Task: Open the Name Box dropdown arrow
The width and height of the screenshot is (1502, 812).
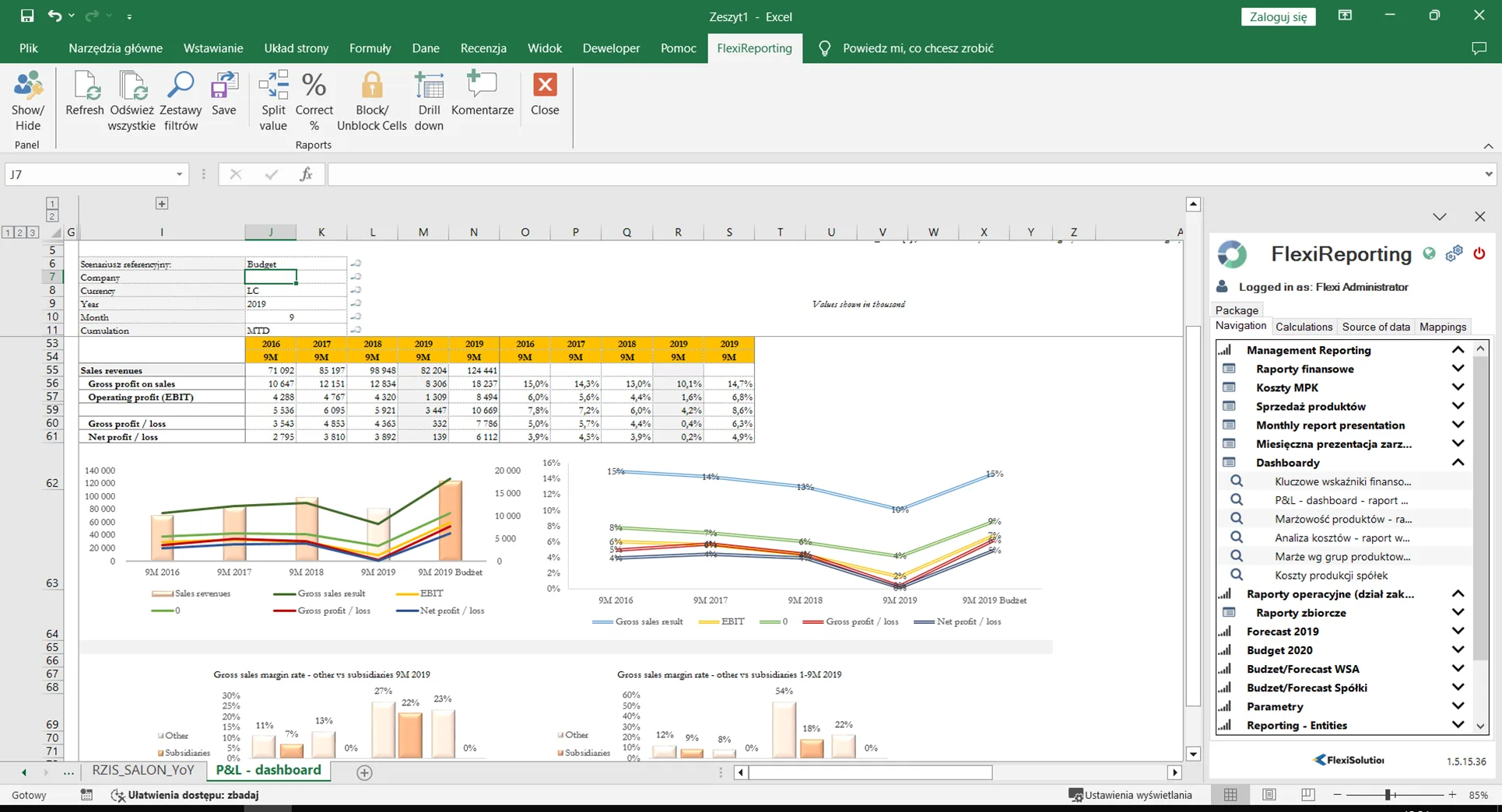Action: (179, 174)
